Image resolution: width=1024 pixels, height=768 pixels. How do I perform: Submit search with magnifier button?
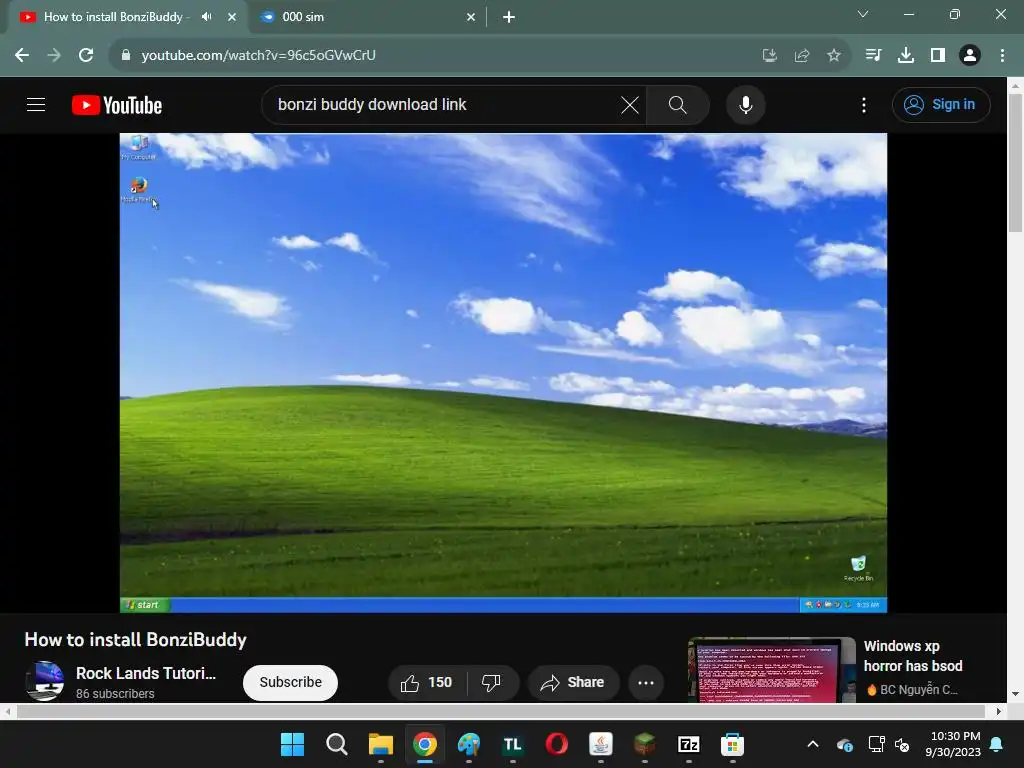pos(678,104)
